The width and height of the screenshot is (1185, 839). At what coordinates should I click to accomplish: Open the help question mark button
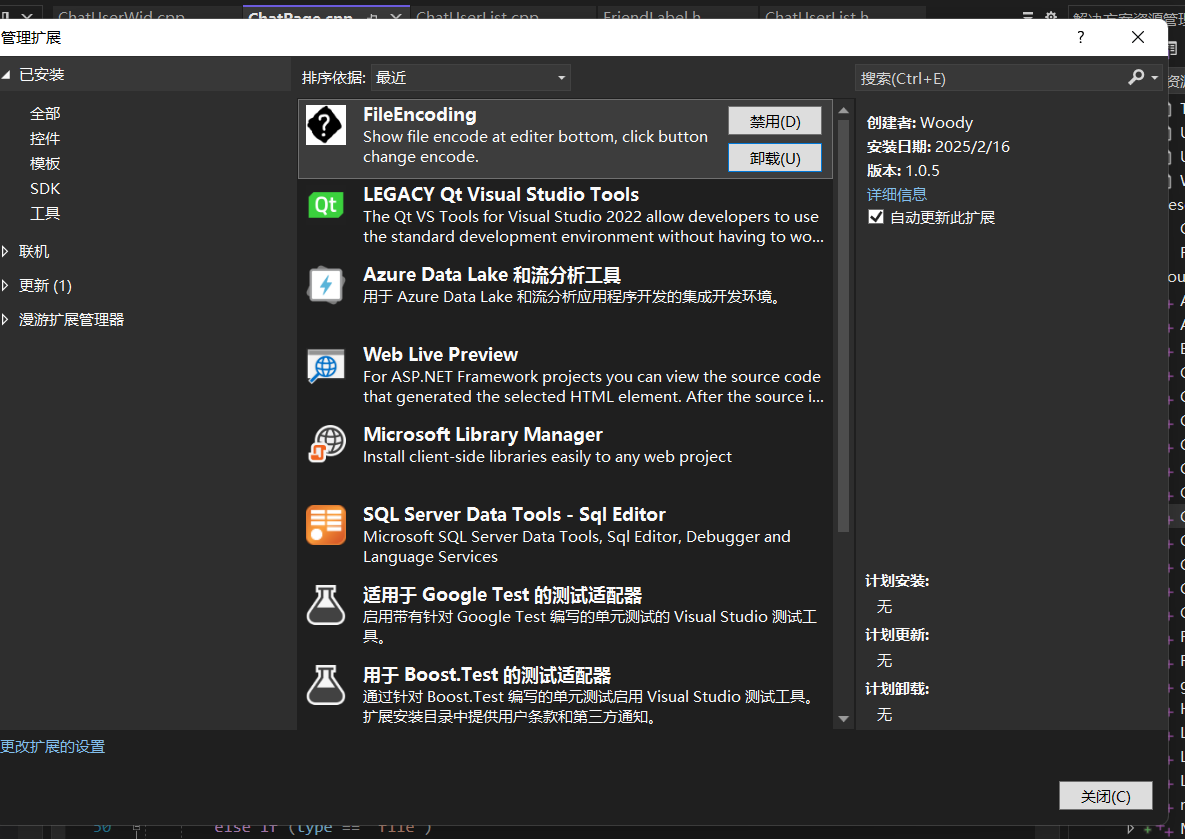pos(1081,37)
